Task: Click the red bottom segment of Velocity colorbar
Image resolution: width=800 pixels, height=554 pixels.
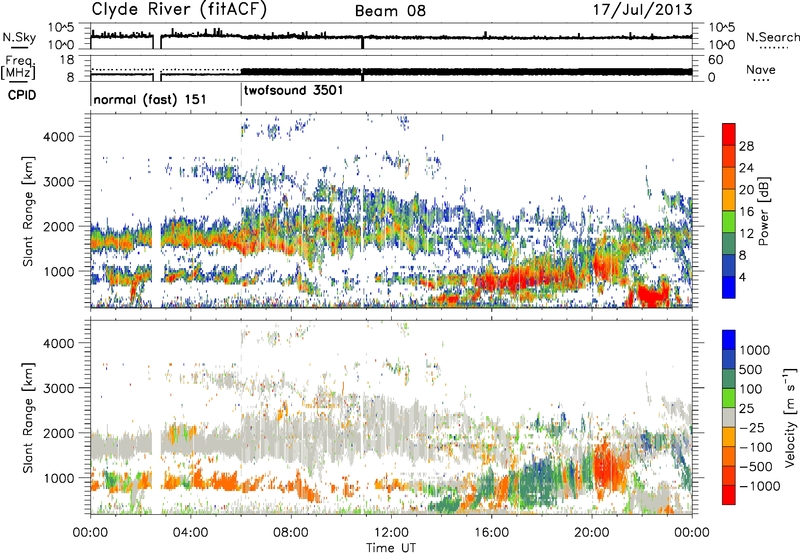Action: pyautogui.click(x=729, y=495)
